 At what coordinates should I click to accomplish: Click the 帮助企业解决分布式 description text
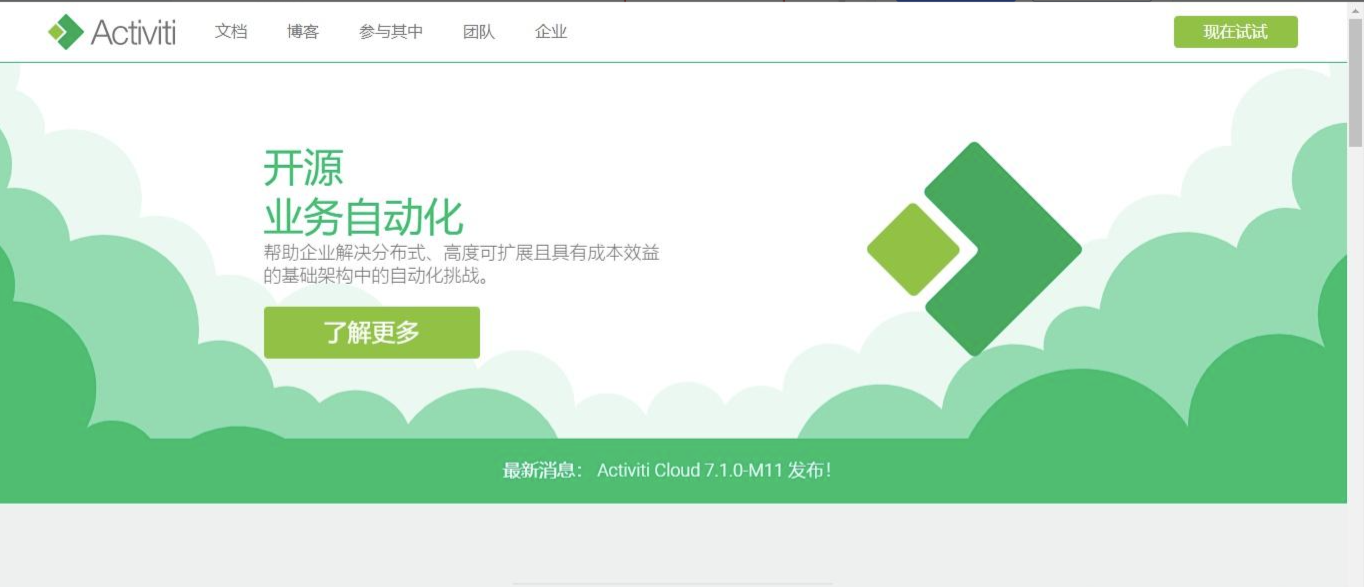coord(461,264)
